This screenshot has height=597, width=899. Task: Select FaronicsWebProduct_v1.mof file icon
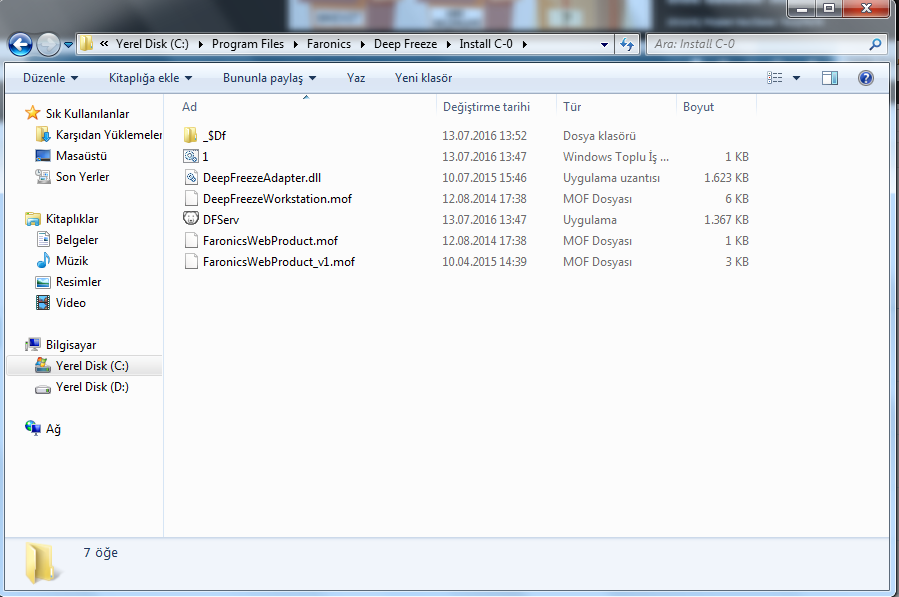[191, 262]
